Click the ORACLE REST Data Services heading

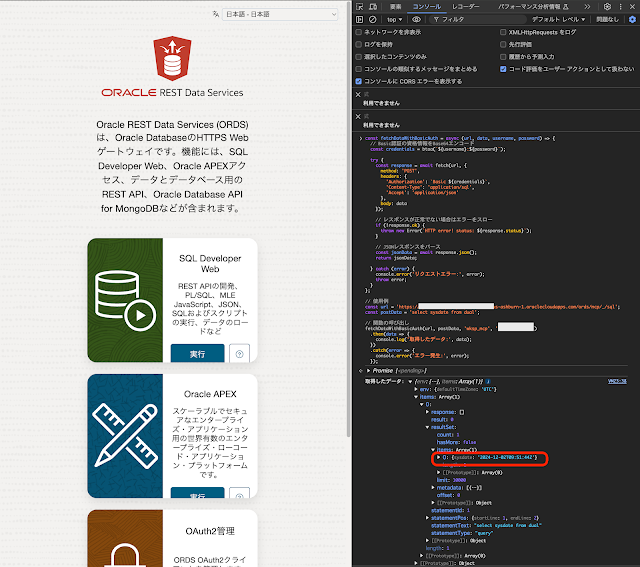(x=172, y=93)
